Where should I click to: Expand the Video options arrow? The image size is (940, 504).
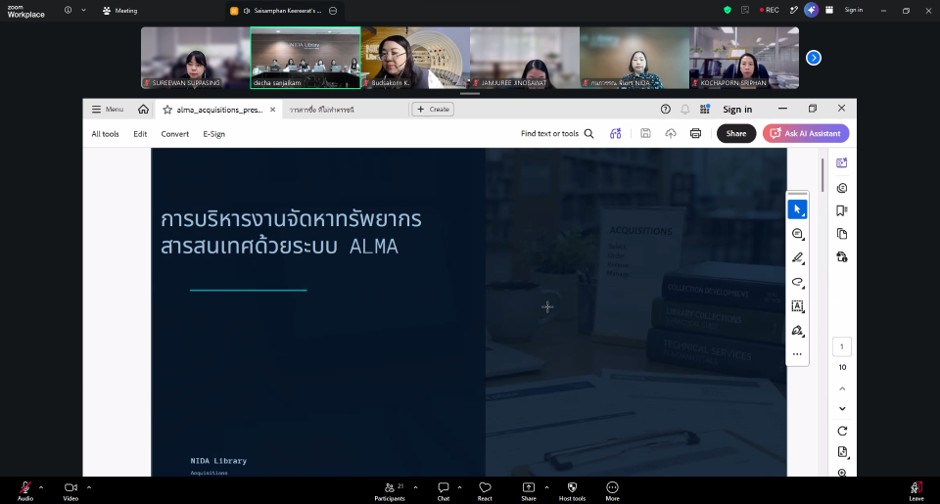(89, 487)
